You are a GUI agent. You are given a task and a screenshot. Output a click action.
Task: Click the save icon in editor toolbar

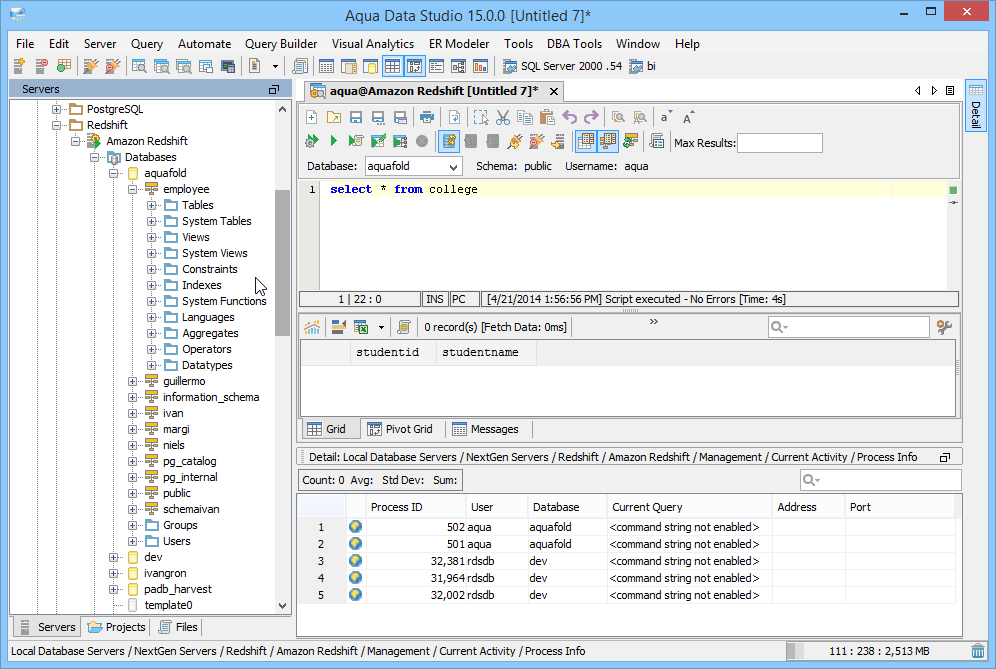point(356,118)
